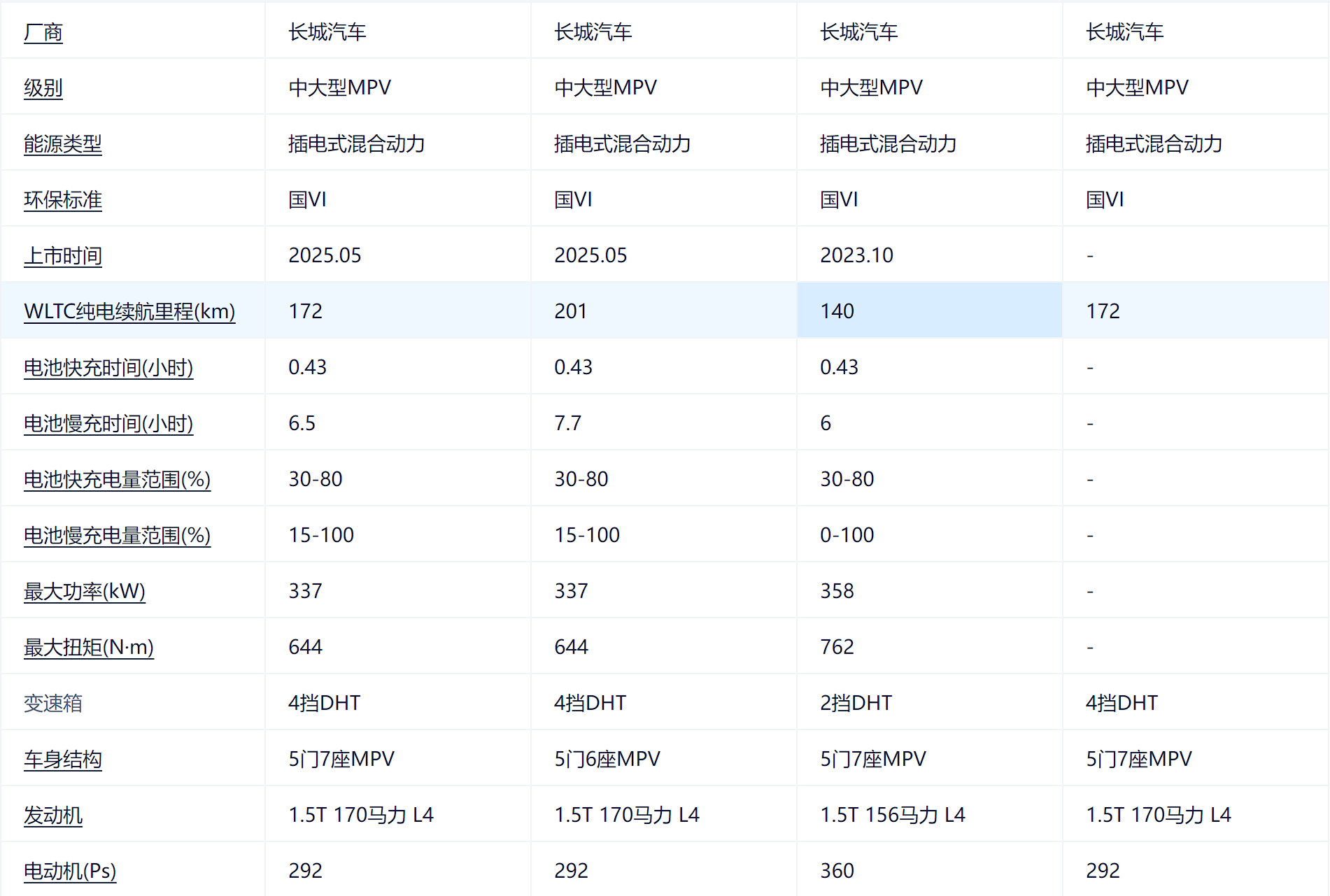
Task: Open the 环保标准 parameter link
Action: tap(63, 200)
